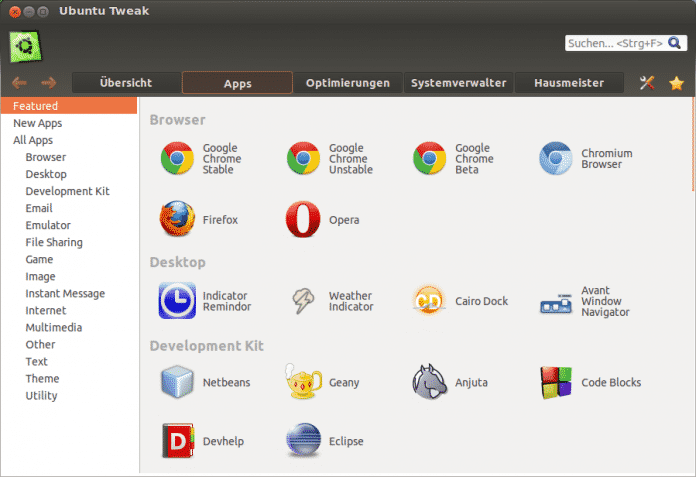The width and height of the screenshot is (696, 477).
Task: Open the Google Chrome Beta icon
Action: tap(429, 158)
